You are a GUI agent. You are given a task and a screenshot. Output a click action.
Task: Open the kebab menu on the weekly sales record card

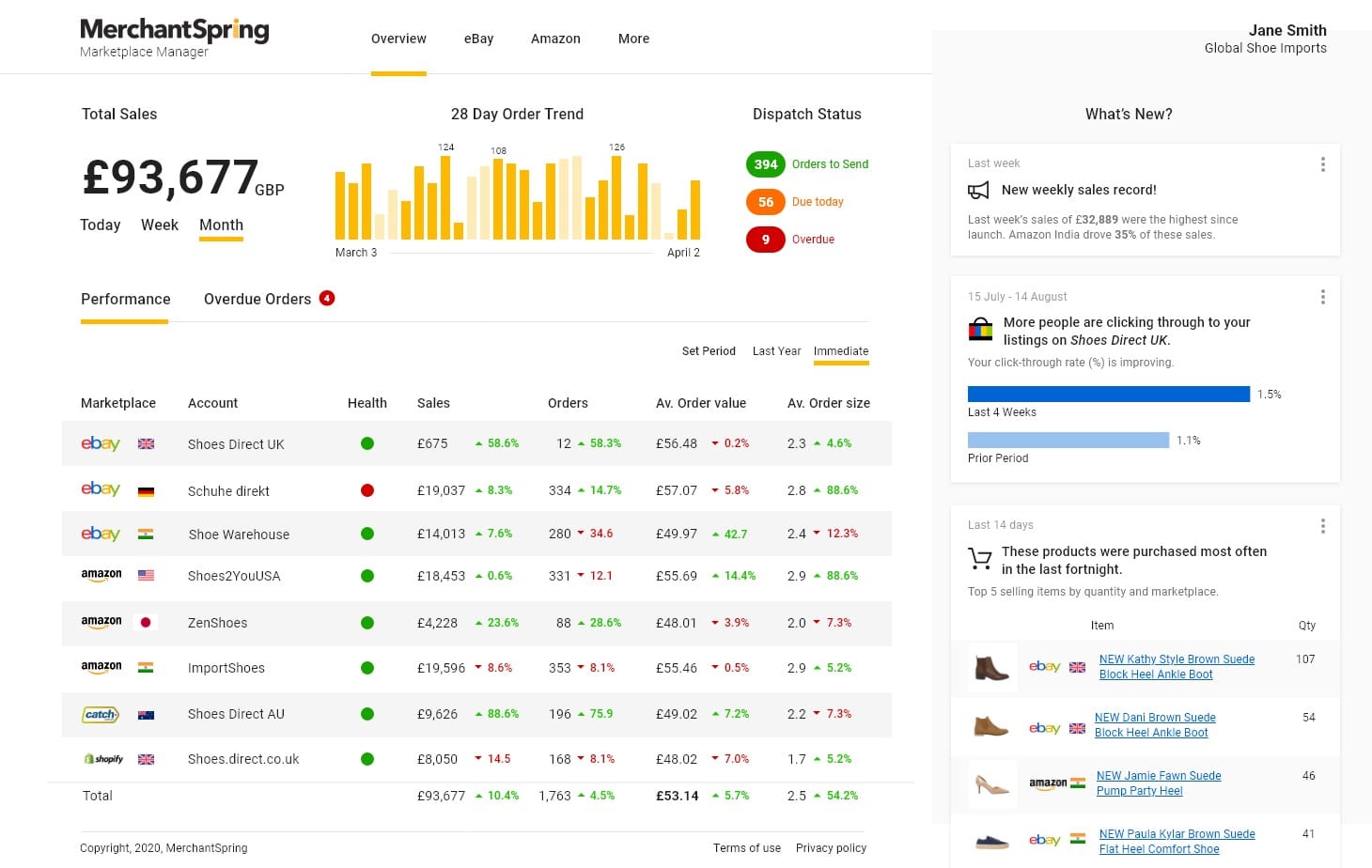(x=1323, y=163)
